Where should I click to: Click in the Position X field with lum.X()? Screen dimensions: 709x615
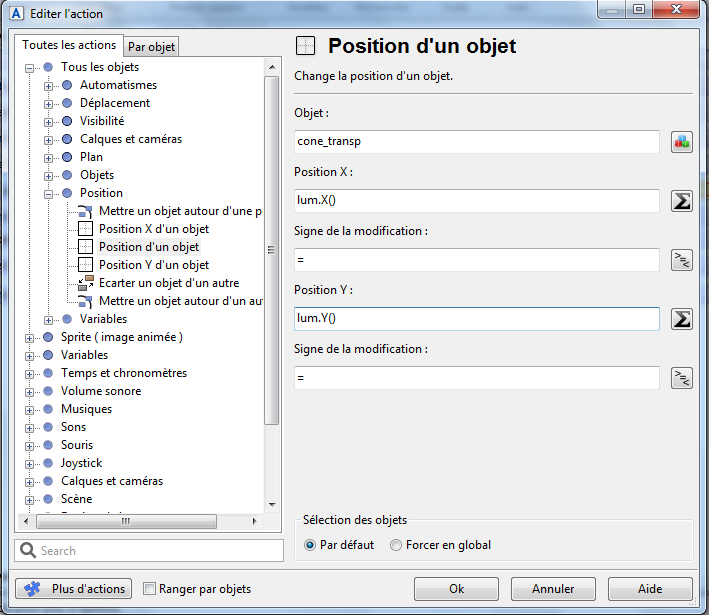pos(477,201)
